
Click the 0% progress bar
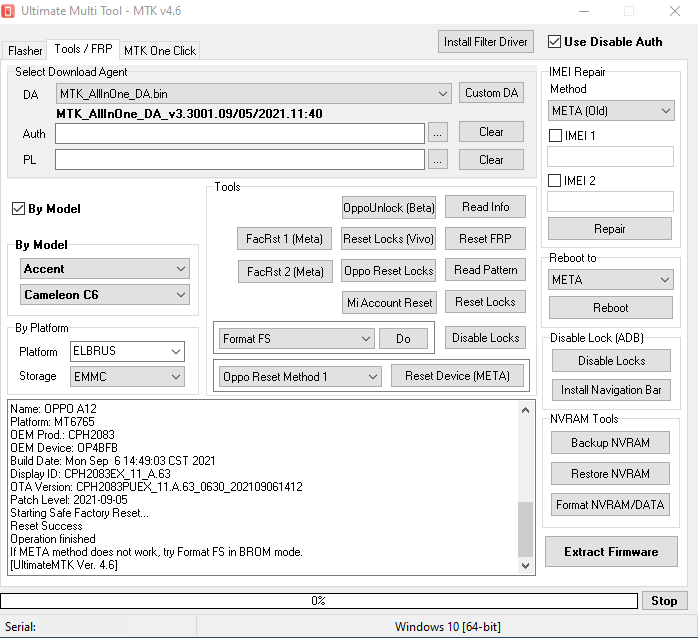point(319,601)
